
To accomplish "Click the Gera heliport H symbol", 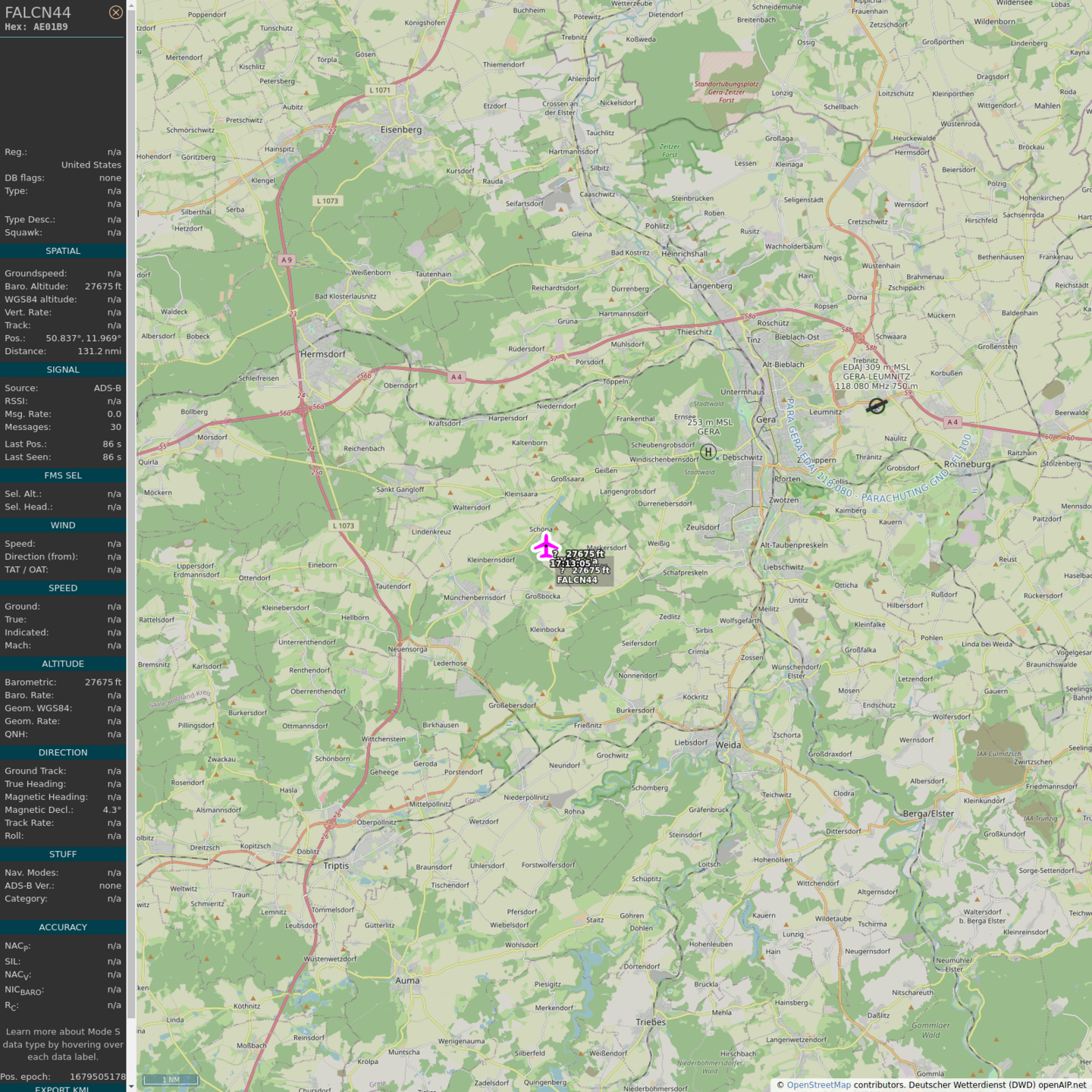I will (x=708, y=452).
